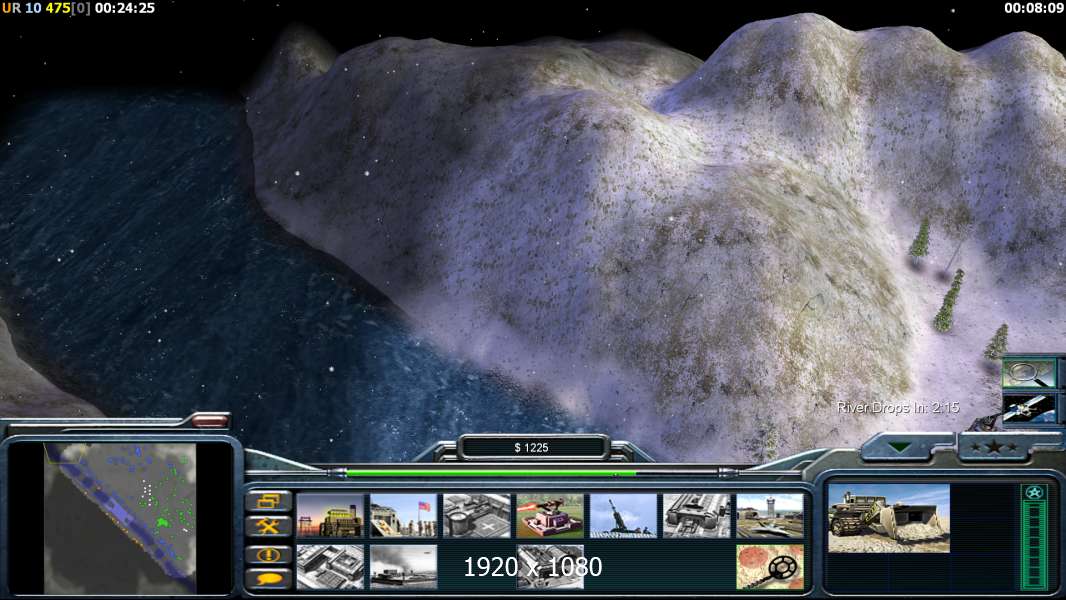Choose the greyed-out War Factory build icon
Screen dimensions: 1066x600
(x=697, y=515)
